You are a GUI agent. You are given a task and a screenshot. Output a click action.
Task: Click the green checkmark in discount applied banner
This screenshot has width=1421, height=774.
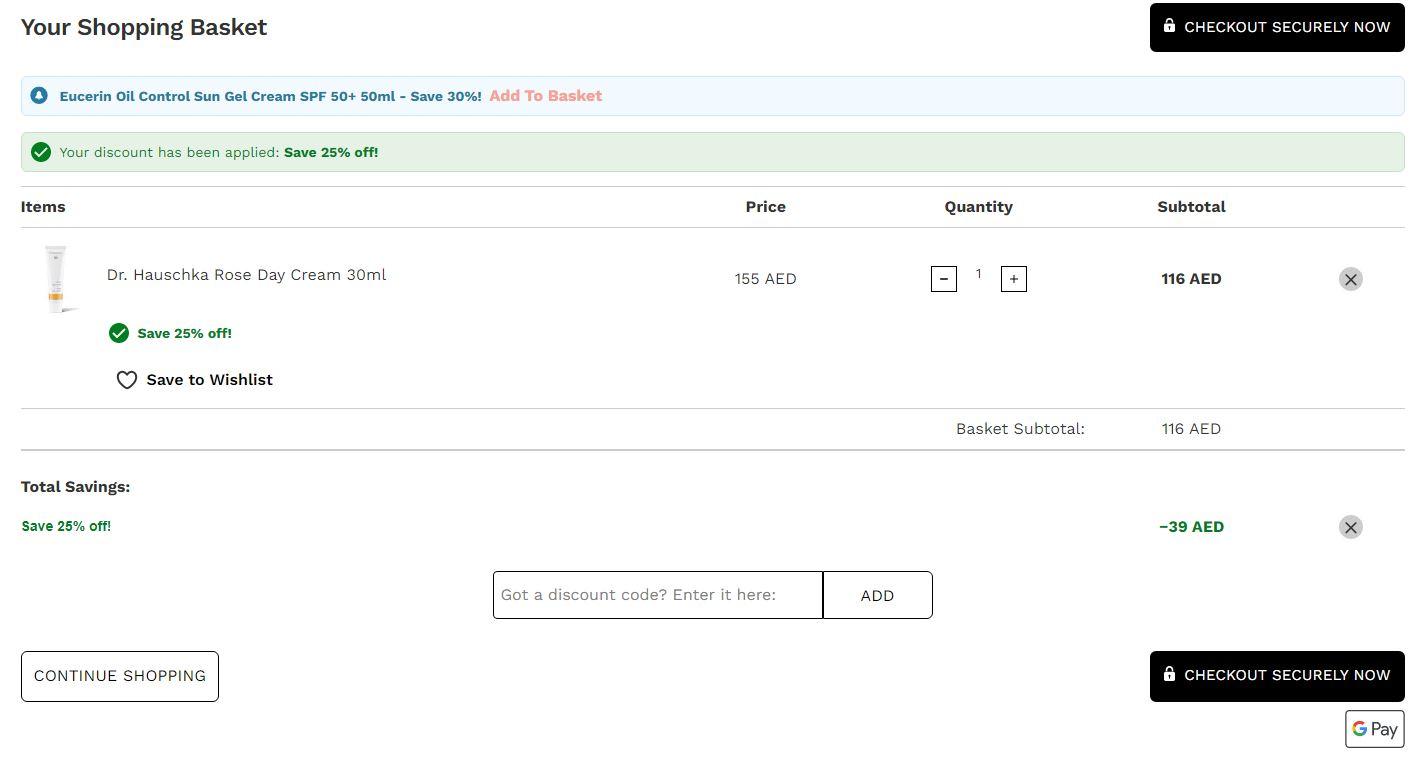click(41, 152)
